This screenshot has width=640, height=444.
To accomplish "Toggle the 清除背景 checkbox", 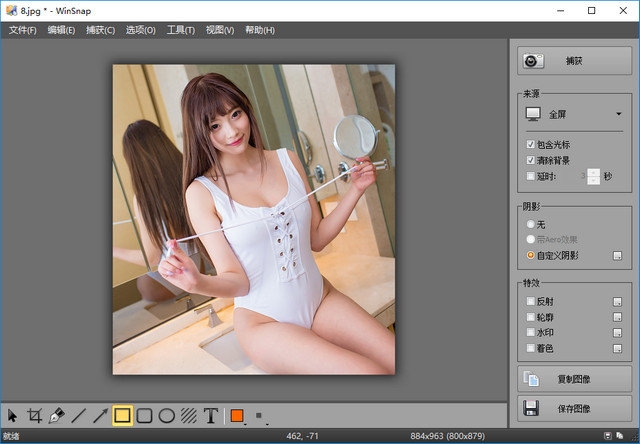I will (x=531, y=160).
